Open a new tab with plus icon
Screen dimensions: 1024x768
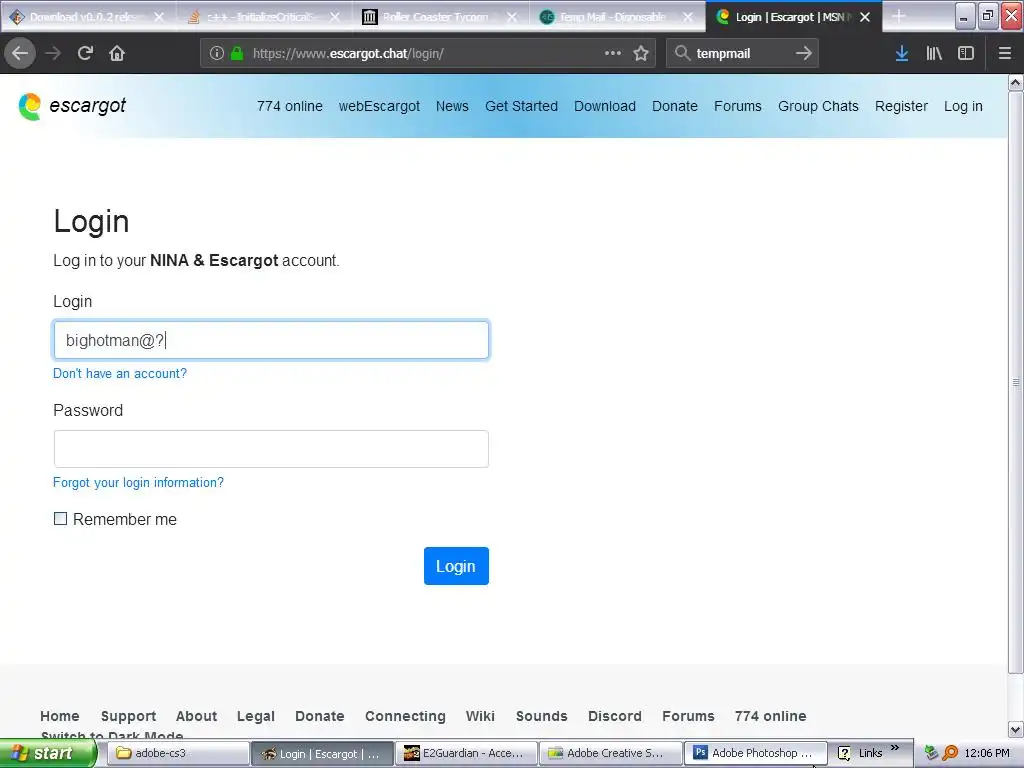(x=899, y=16)
